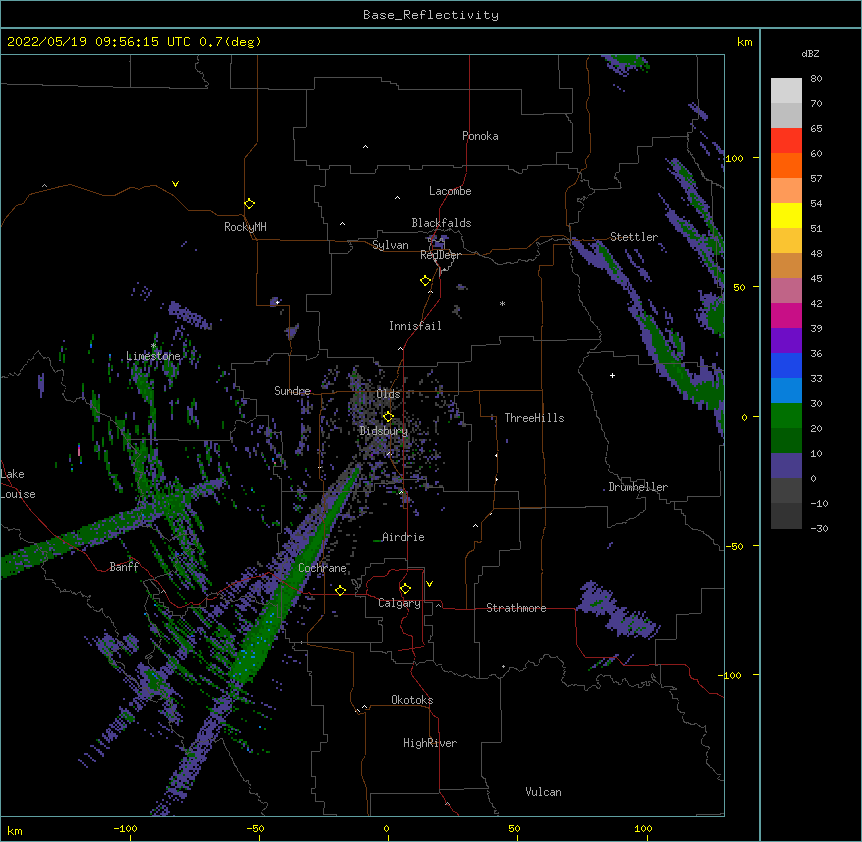Click the Banff label
862x842 pixels.
tap(124, 567)
